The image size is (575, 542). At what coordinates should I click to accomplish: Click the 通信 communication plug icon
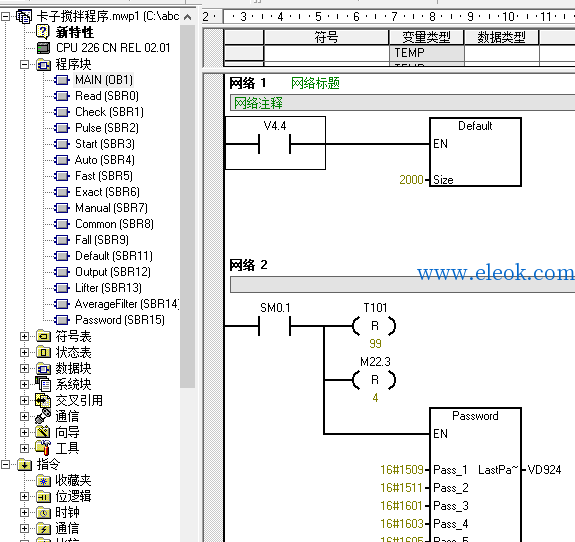coord(43,416)
